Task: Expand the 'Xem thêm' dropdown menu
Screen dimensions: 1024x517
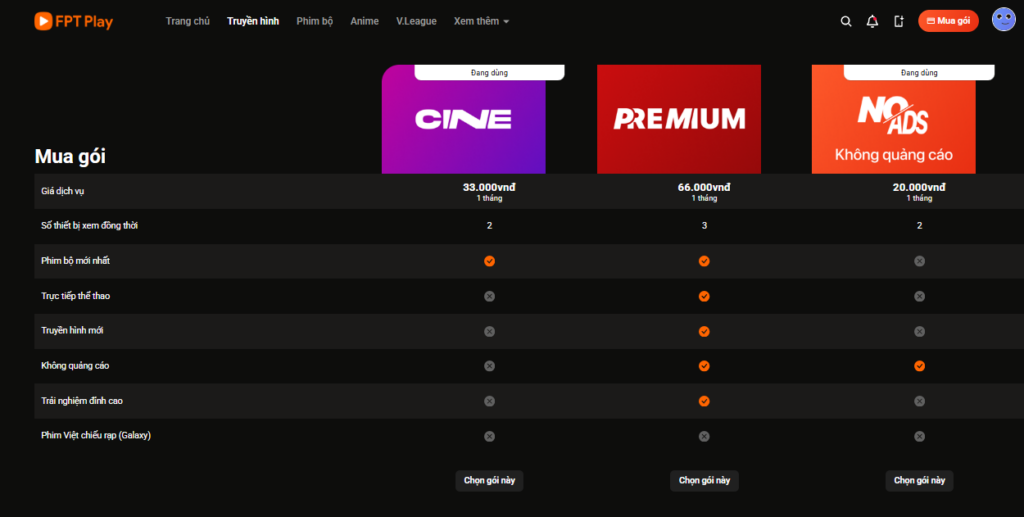Action: click(x=481, y=21)
